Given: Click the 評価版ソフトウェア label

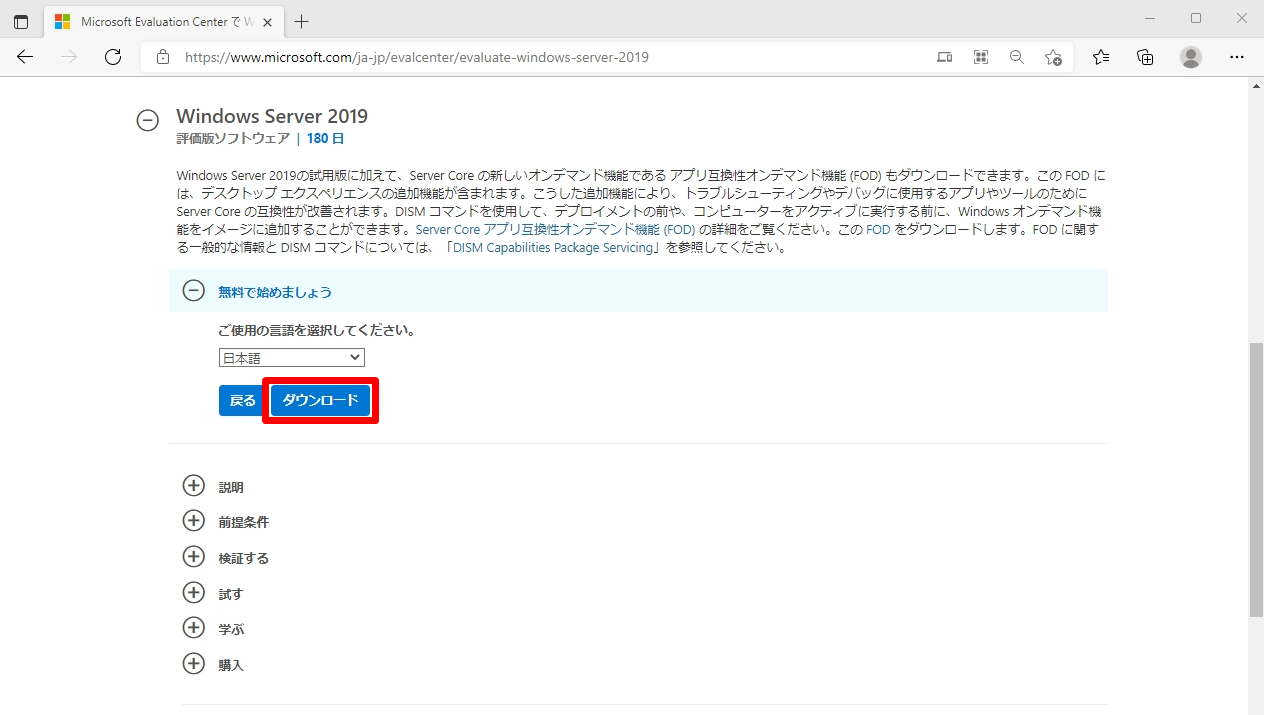Looking at the screenshot, I should [233, 139].
